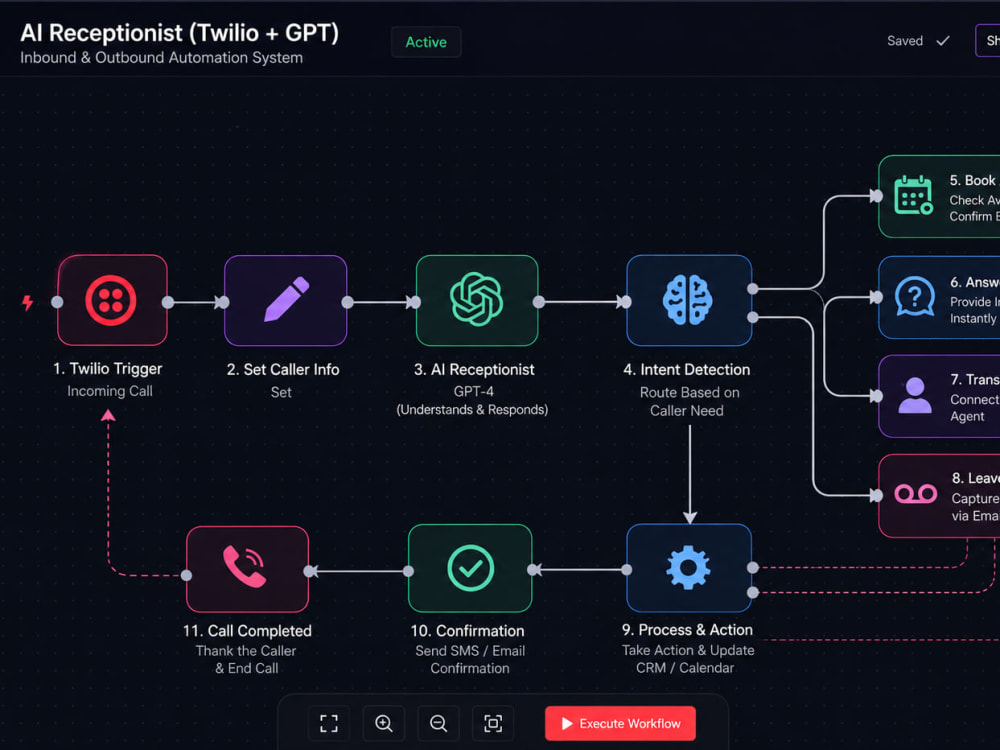Click the Share button in the header

coord(988,41)
